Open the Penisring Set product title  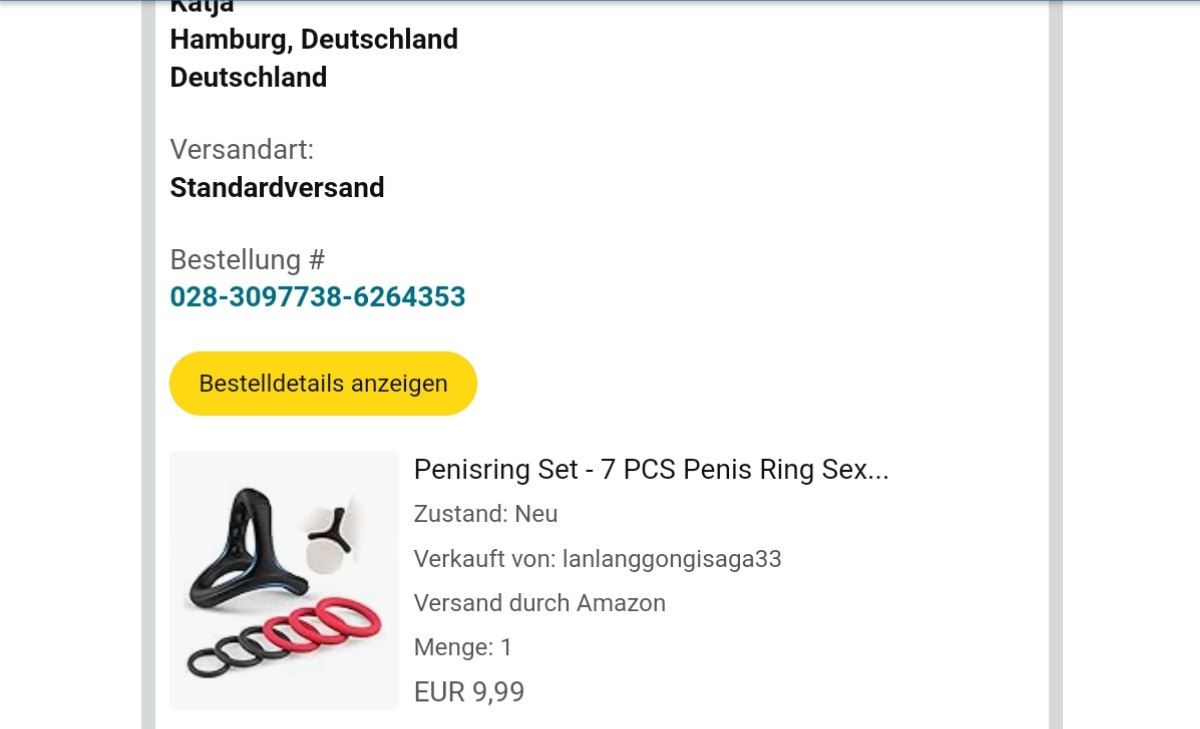[651, 469]
